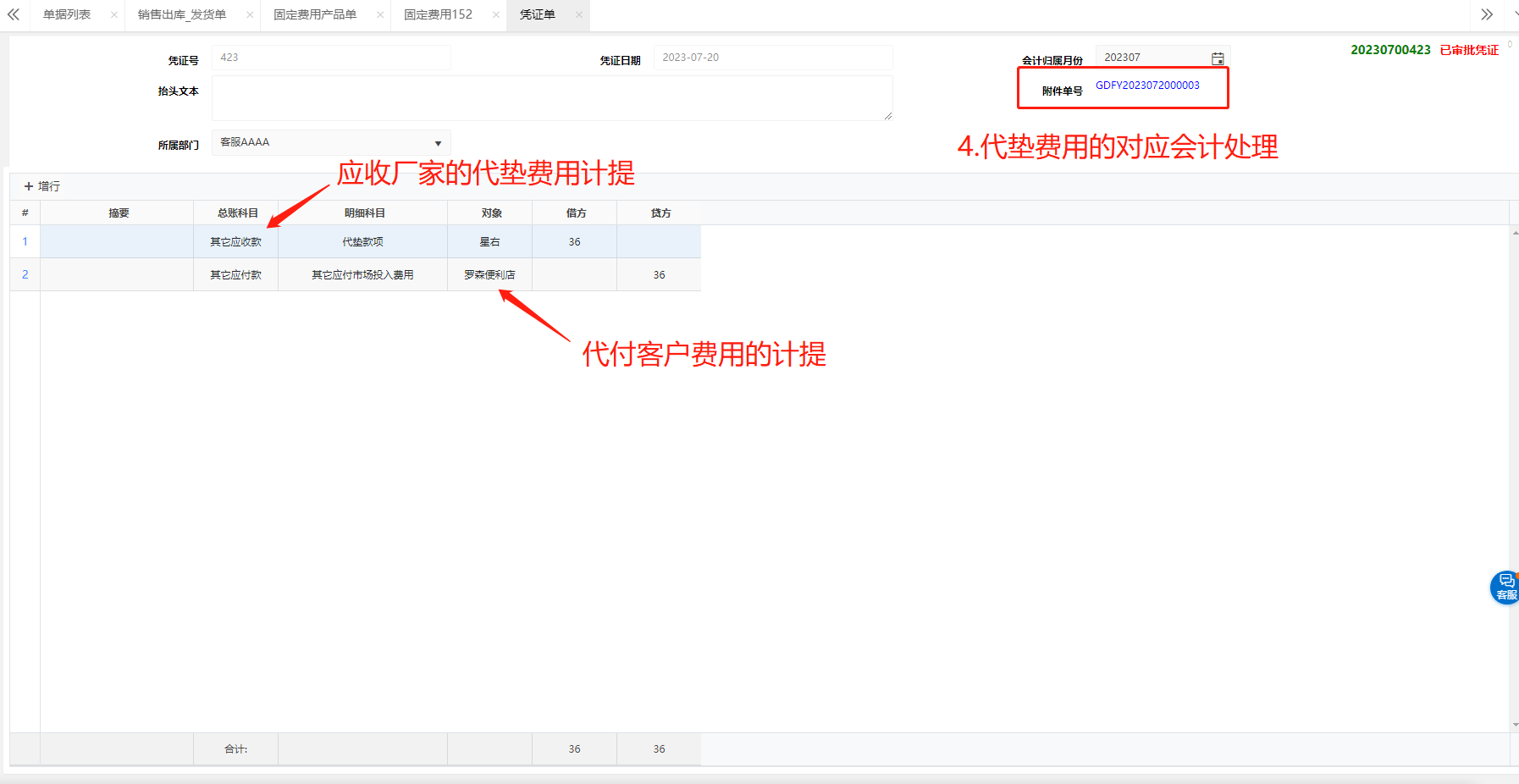Click the 凭证号 input field
1519x784 pixels.
(x=331, y=58)
